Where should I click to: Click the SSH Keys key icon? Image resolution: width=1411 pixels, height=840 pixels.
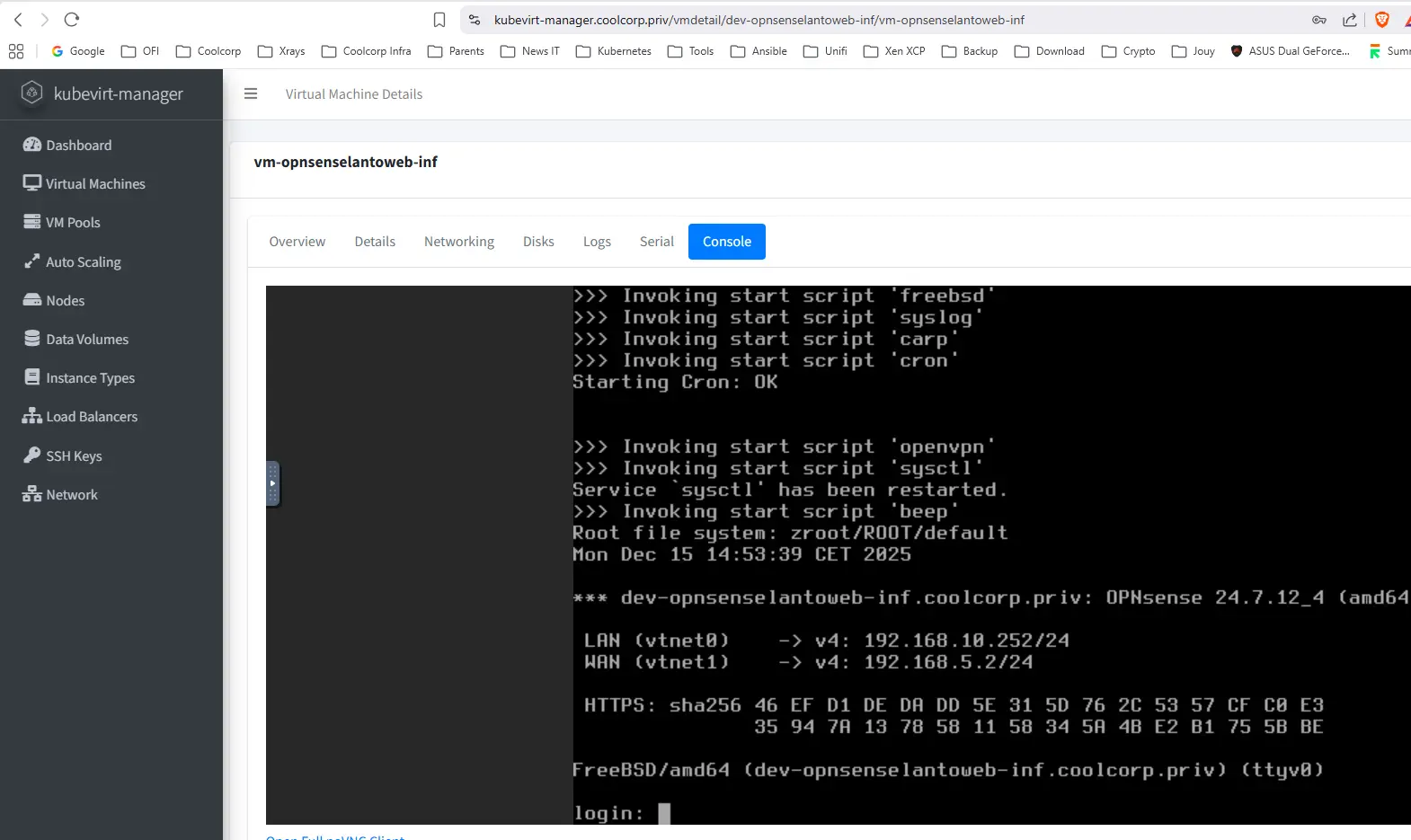pos(32,455)
